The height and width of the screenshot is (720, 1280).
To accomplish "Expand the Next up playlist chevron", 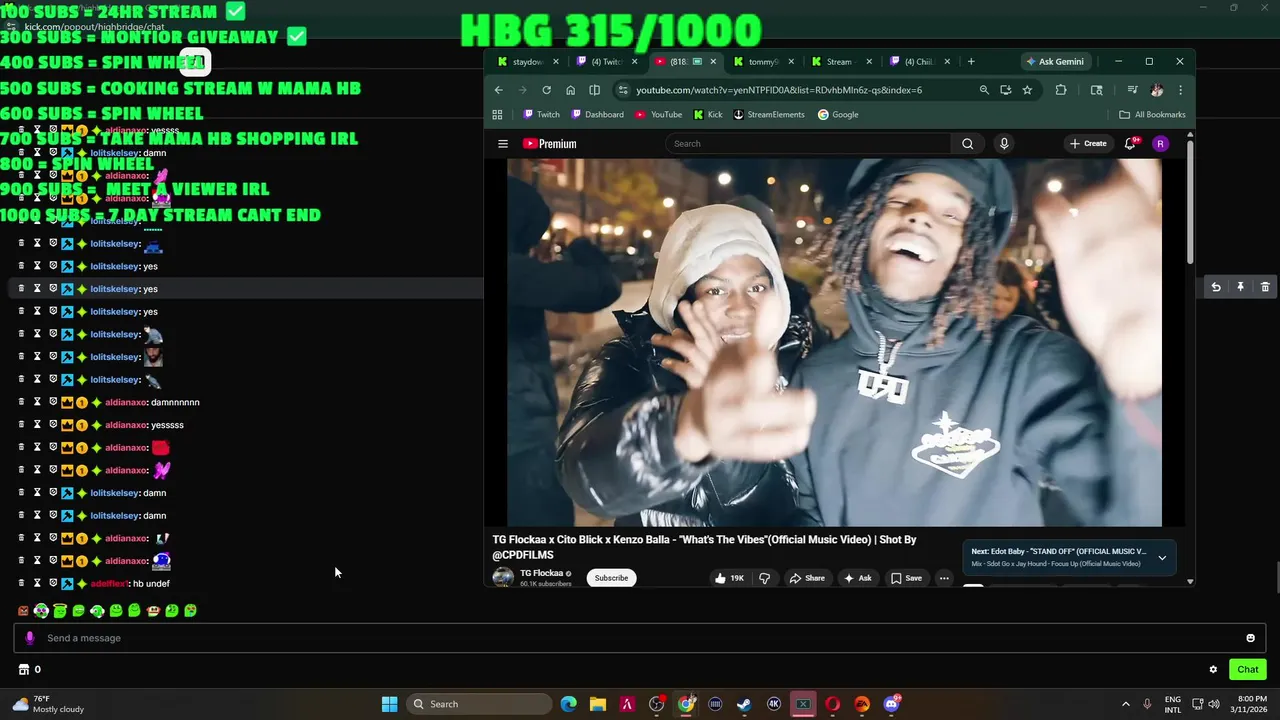I will [x=1162, y=558].
